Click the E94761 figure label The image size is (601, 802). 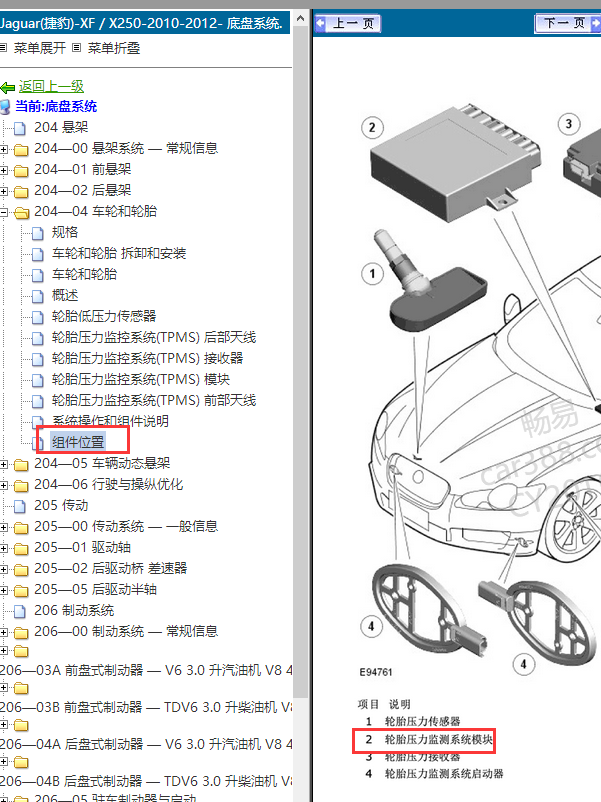(x=376, y=672)
